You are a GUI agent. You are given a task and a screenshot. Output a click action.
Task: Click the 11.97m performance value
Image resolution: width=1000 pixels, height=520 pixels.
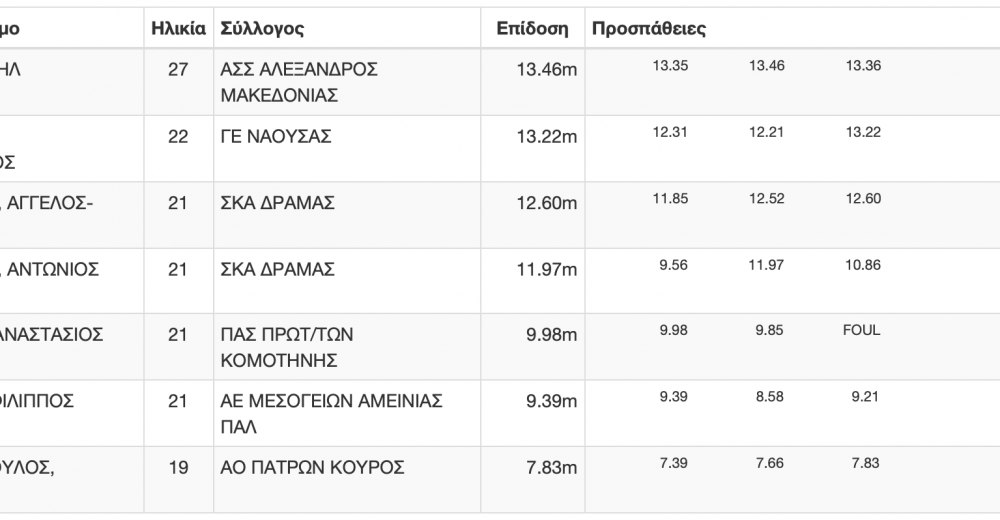(547, 269)
